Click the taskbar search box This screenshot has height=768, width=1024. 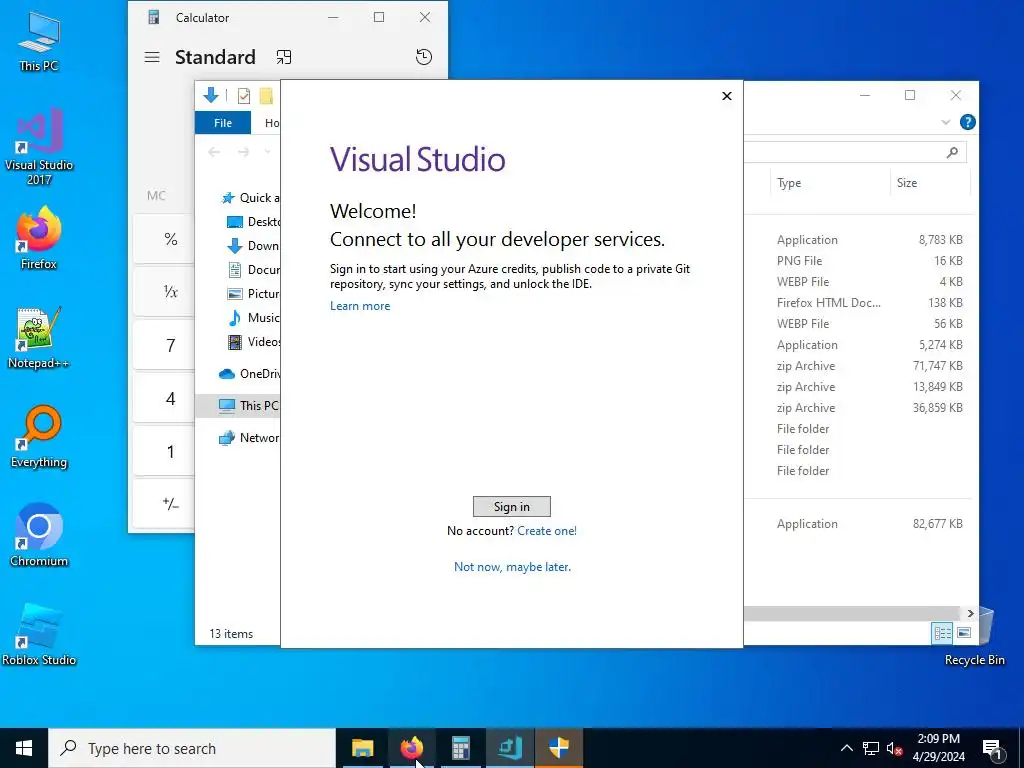[192, 748]
